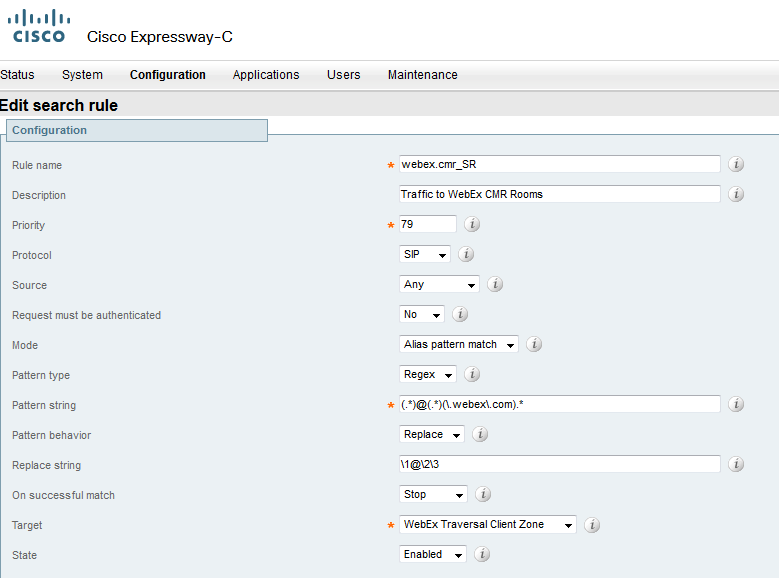Image resolution: width=779 pixels, height=578 pixels.
Task: Open the Users menu
Action: point(343,75)
